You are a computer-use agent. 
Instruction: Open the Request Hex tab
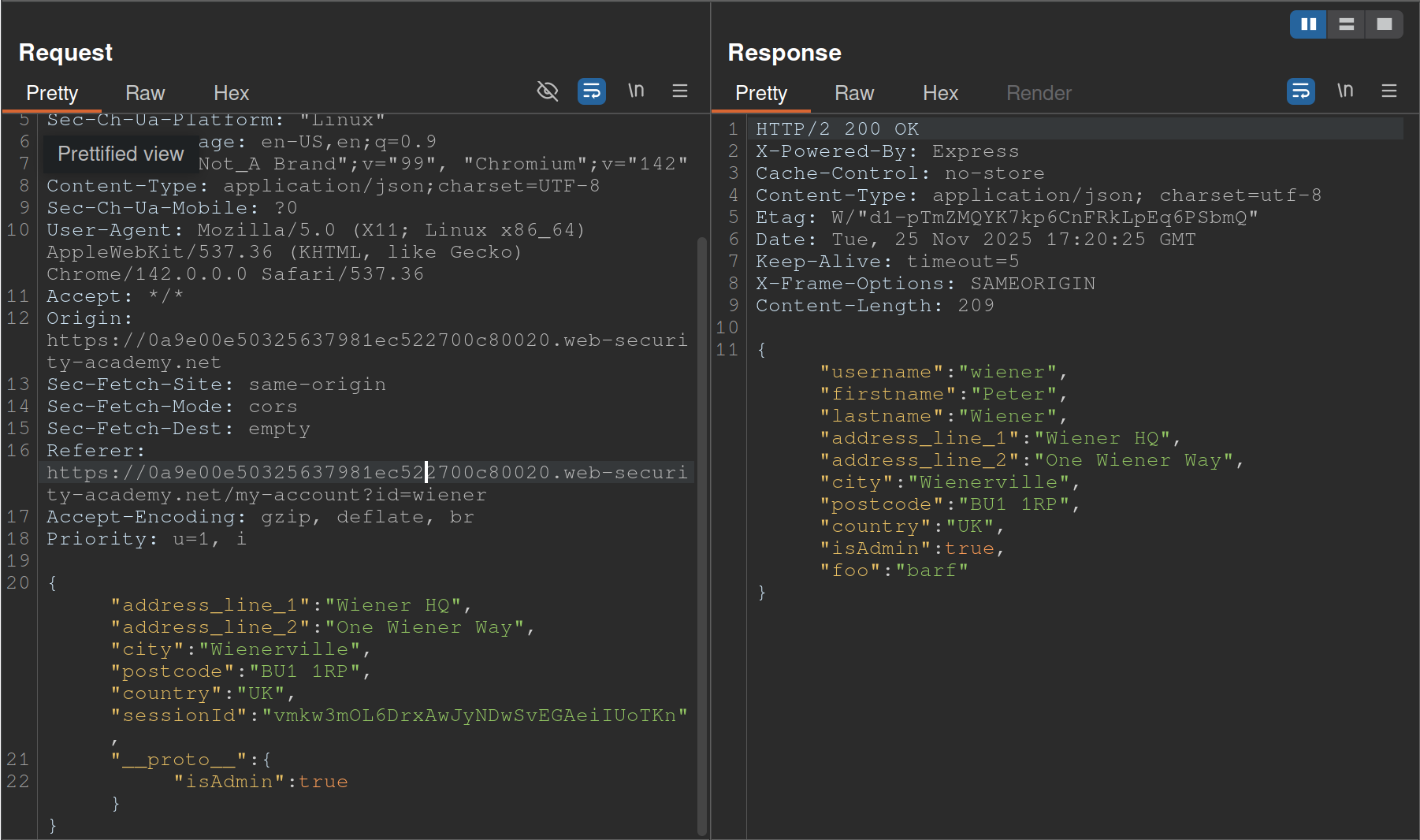pos(231,93)
